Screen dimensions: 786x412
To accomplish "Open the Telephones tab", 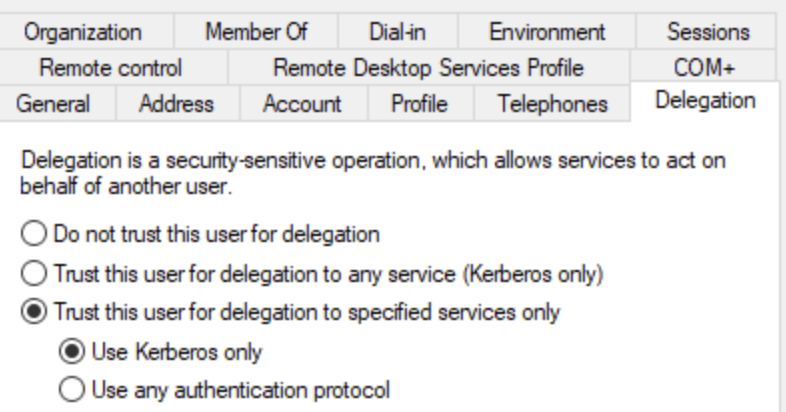I will (x=553, y=104).
